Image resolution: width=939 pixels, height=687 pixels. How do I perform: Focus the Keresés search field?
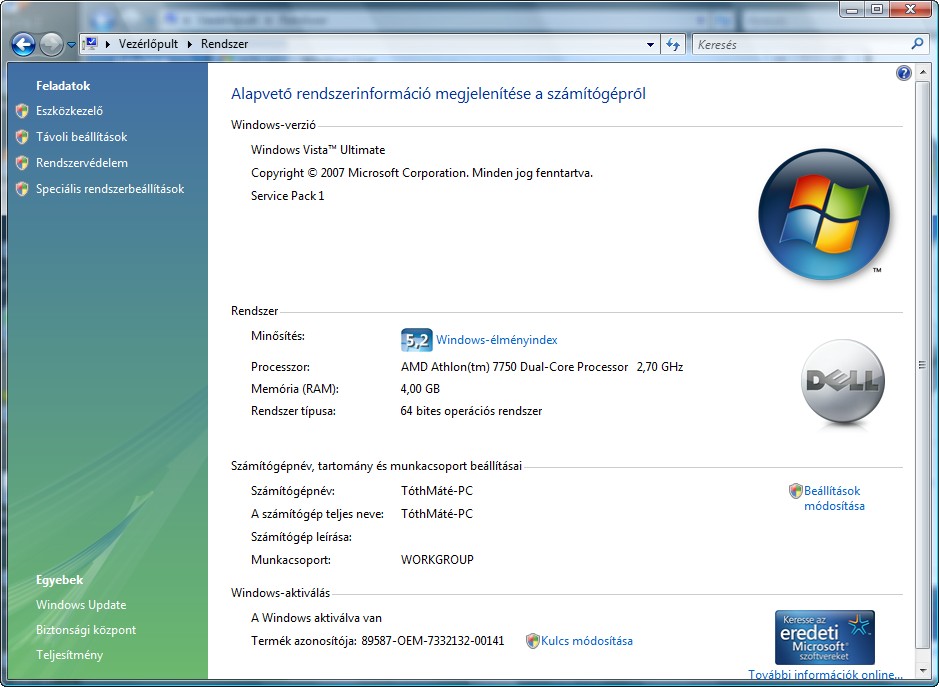tap(801, 44)
